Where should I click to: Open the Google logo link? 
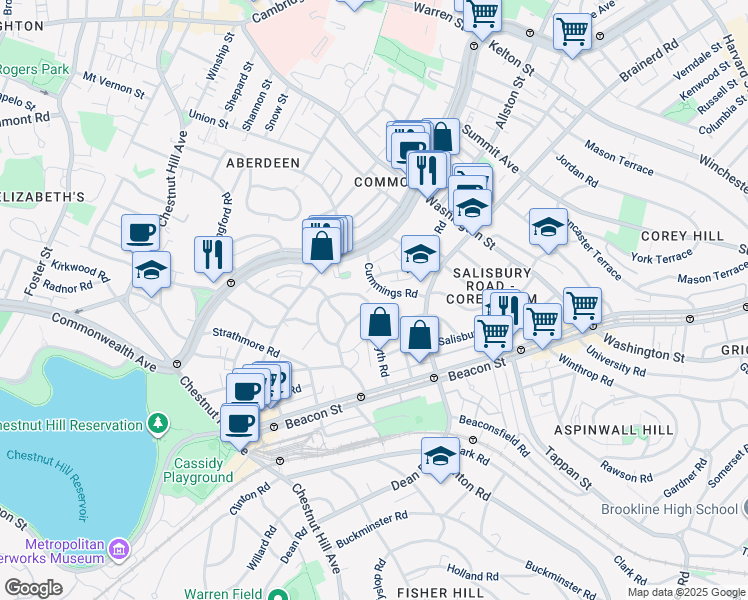tap(33, 588)
